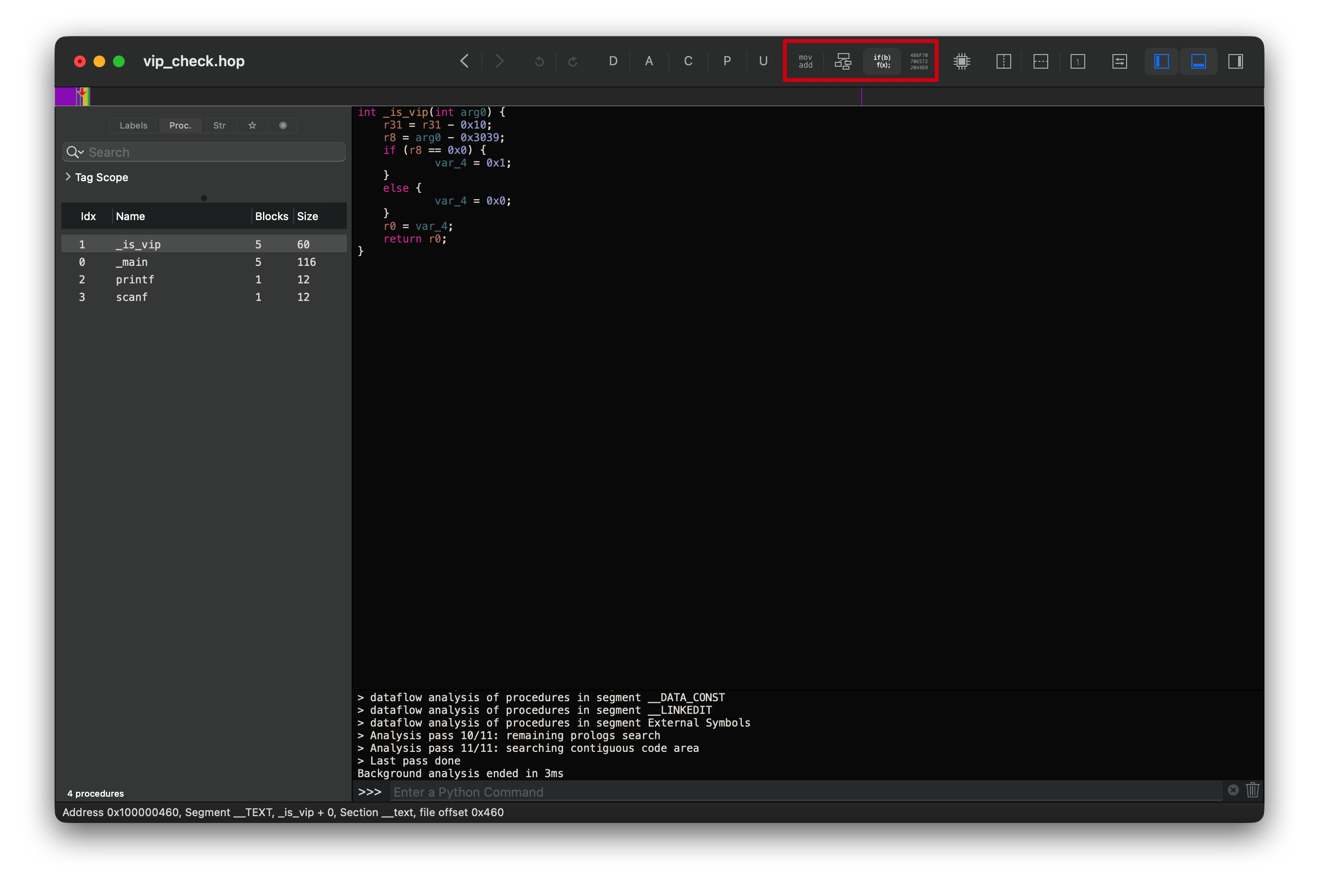This screenshot has width=1319, height=896.
Task: Navigate back with the left arrow
Action: [x=464, y=61]
